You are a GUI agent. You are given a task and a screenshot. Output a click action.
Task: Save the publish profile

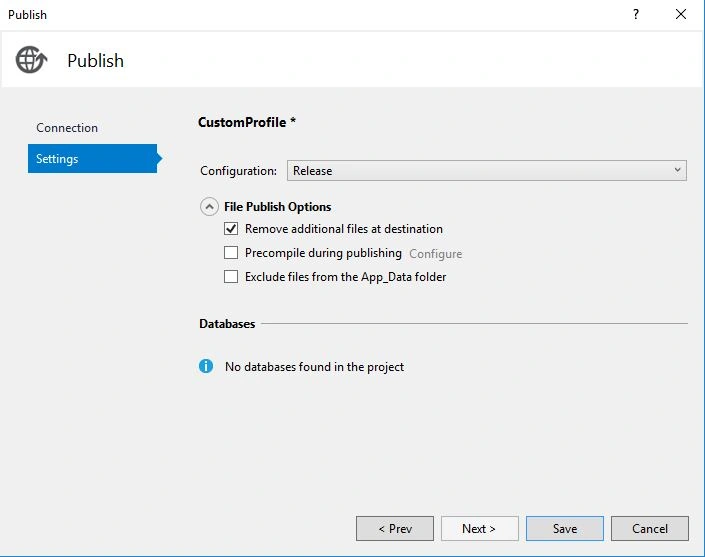[x=565, y=528]
